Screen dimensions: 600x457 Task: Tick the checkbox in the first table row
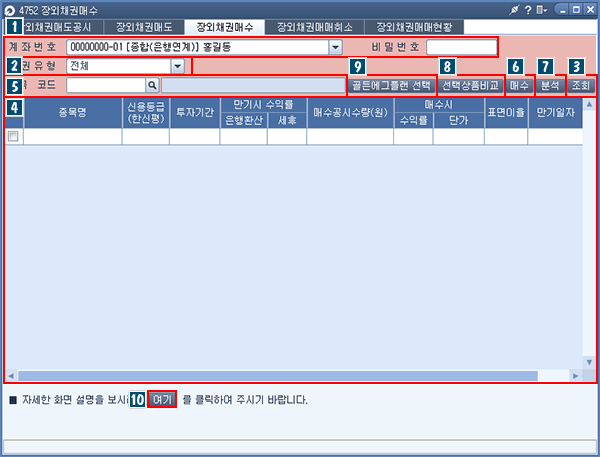[x=13, y=136]
